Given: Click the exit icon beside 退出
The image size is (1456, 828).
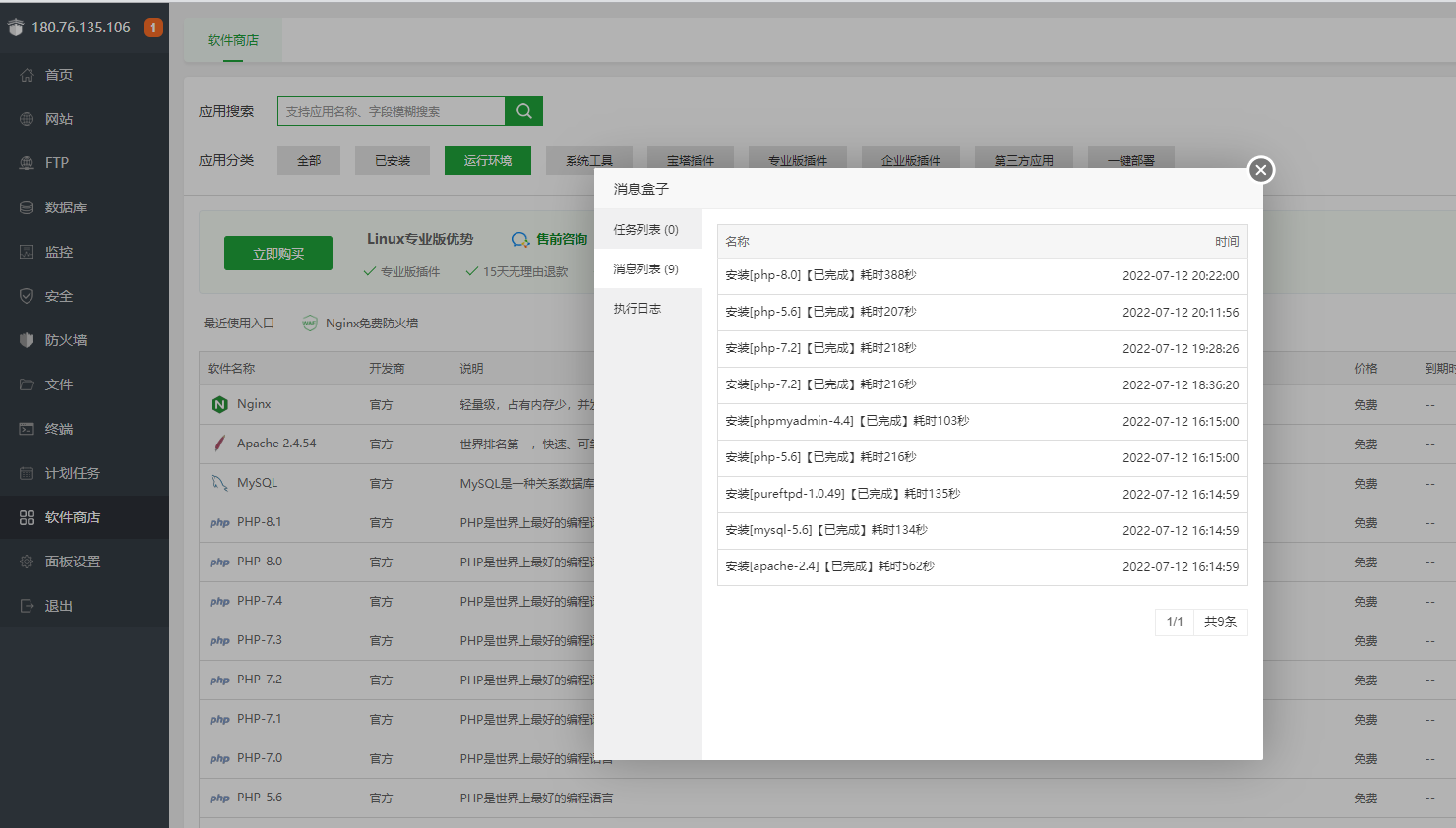Looking at the screenshot, I should click(27, 606).
